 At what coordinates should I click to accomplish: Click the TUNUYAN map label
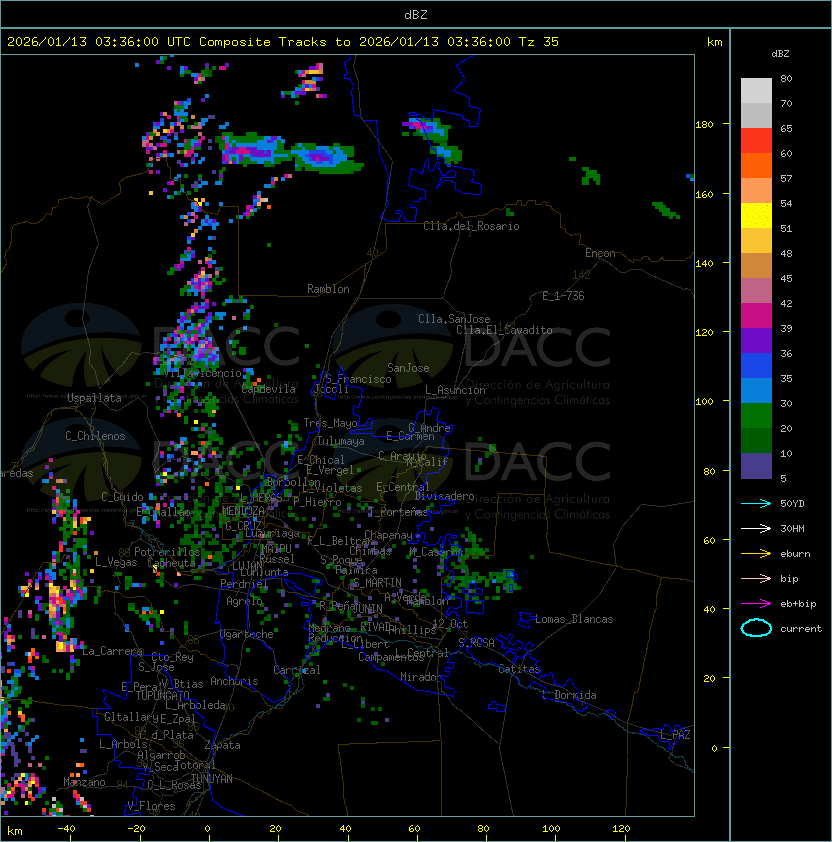point(212,778)
